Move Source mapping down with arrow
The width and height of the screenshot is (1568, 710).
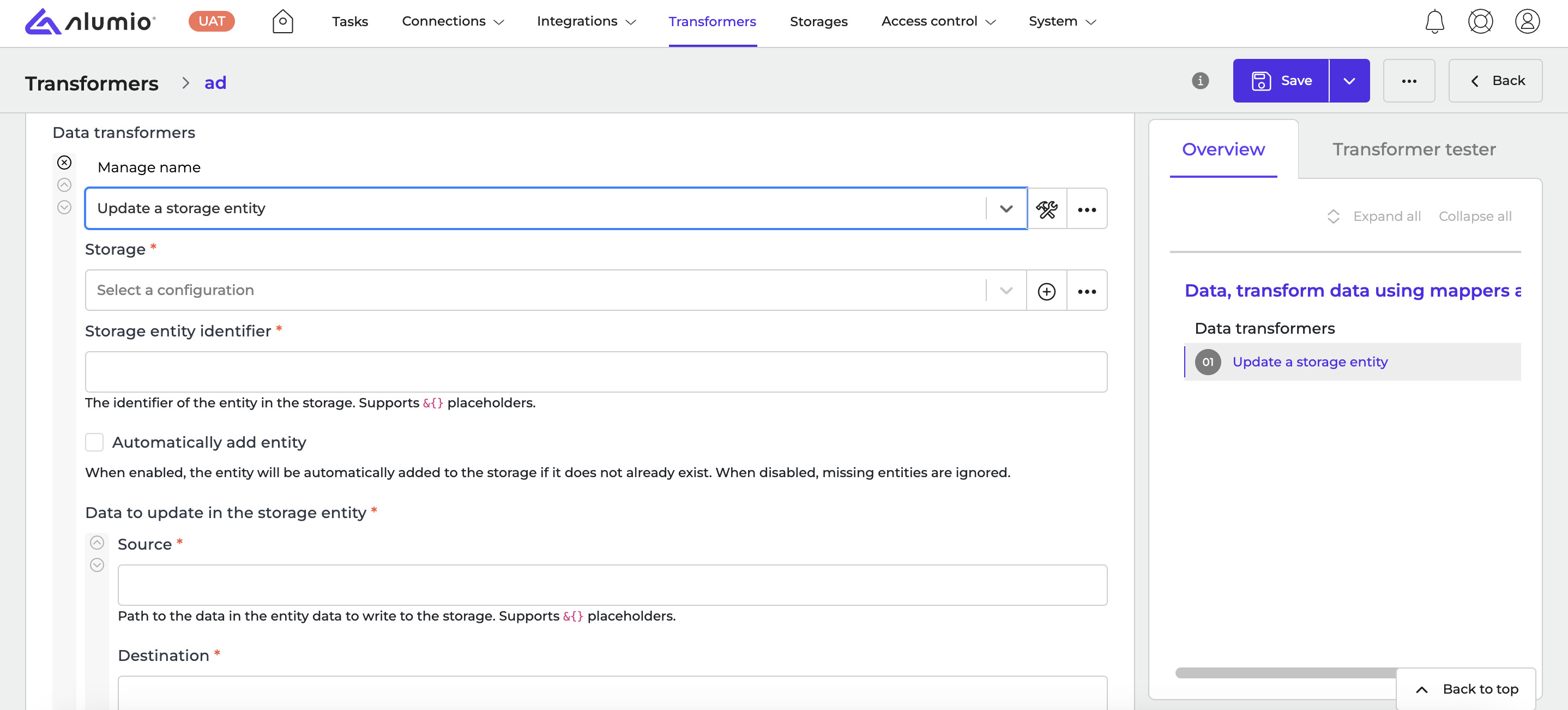(97, 565)
